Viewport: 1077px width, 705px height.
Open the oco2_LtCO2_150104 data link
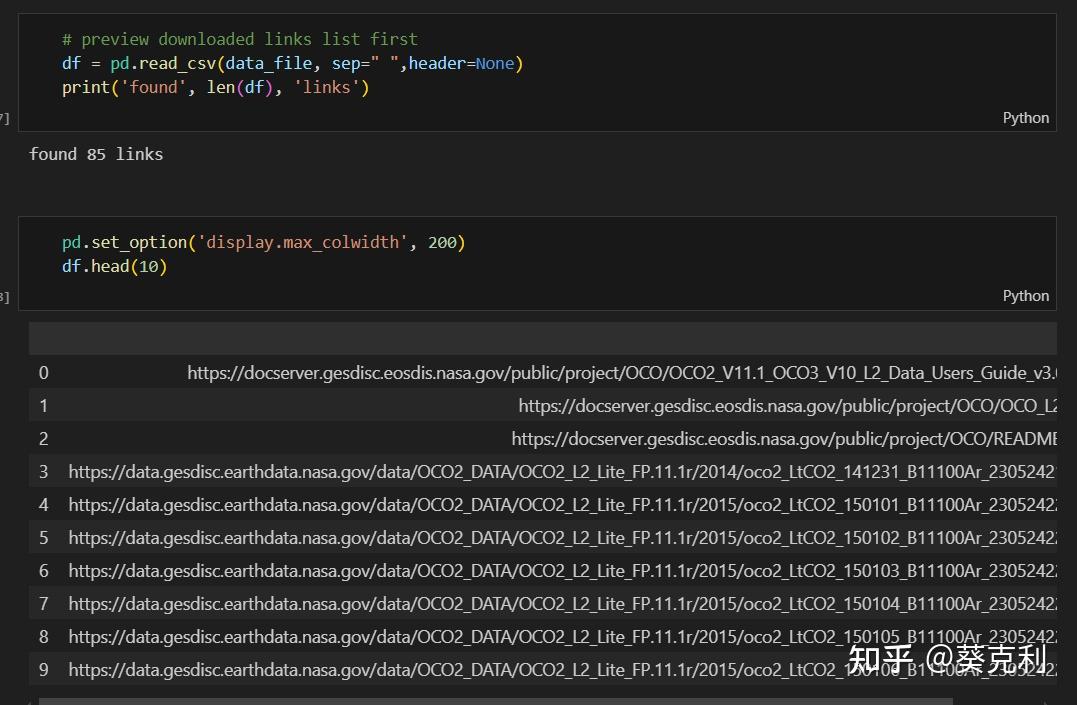coord(560,603)
